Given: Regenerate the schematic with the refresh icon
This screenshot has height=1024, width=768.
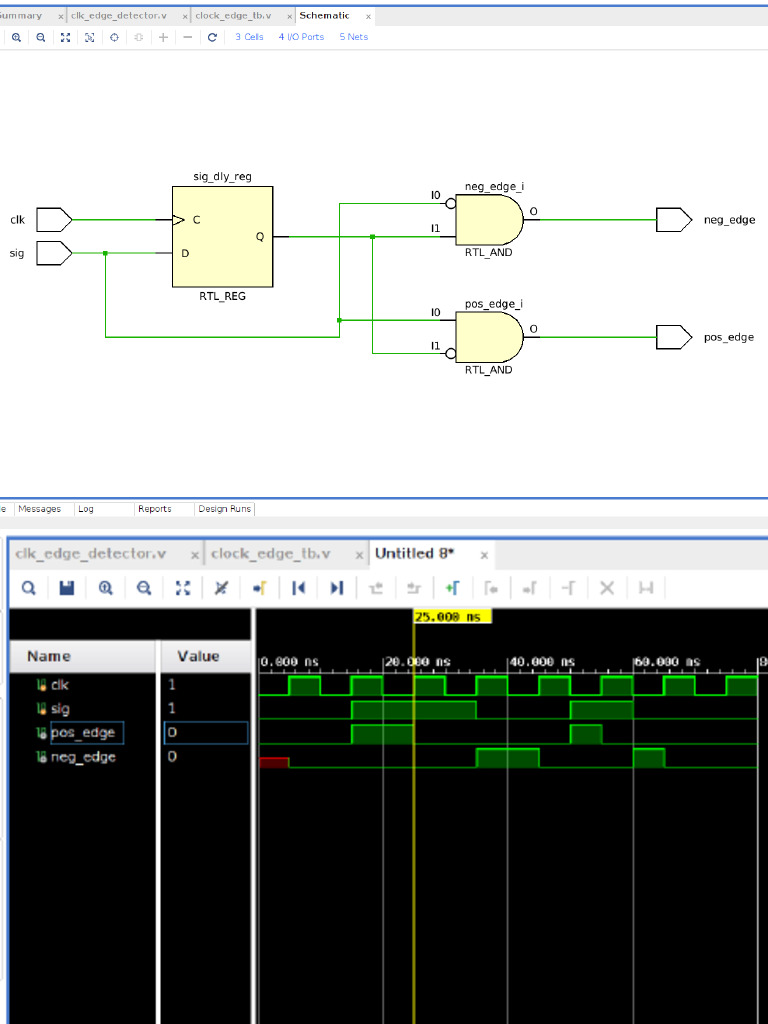Looking at the screenshot, I should click(212, 37).
